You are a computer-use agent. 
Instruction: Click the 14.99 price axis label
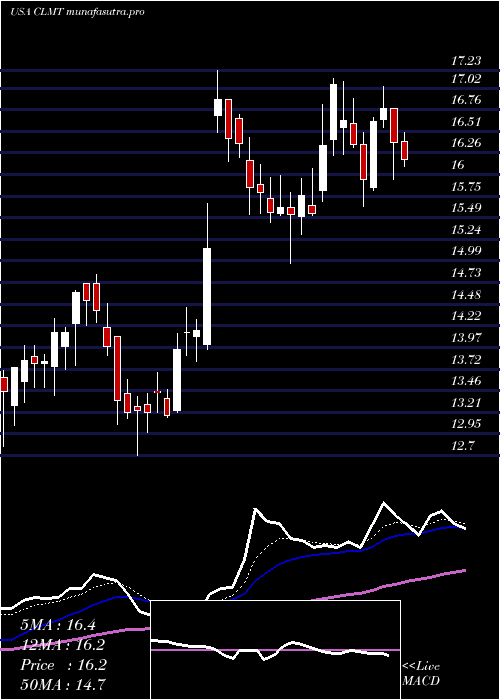[x=467, y=251]
